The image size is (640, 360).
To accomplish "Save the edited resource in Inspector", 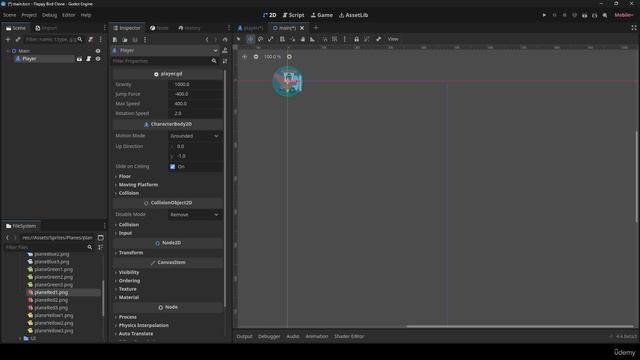I will pyautogui.click(x=135, y=40).
